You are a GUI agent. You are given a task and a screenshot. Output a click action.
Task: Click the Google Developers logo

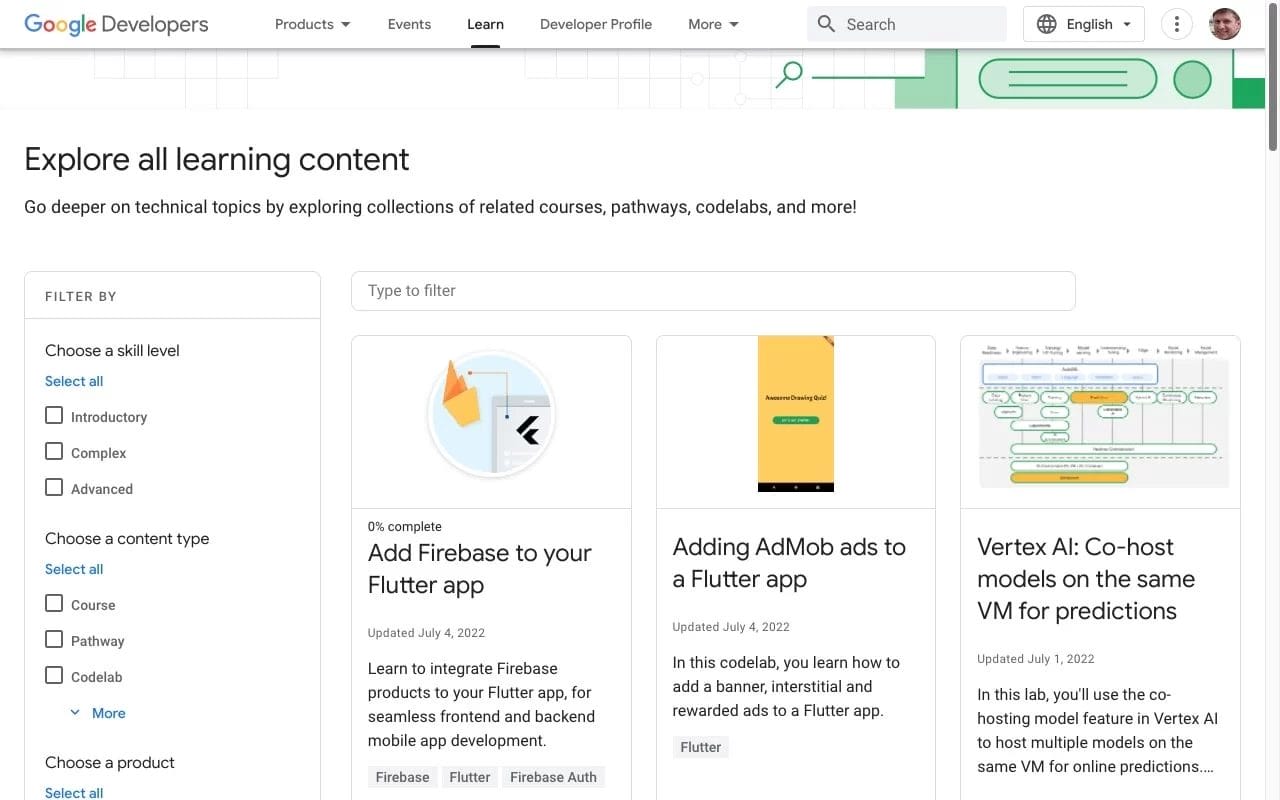click(x=116, y=24)
